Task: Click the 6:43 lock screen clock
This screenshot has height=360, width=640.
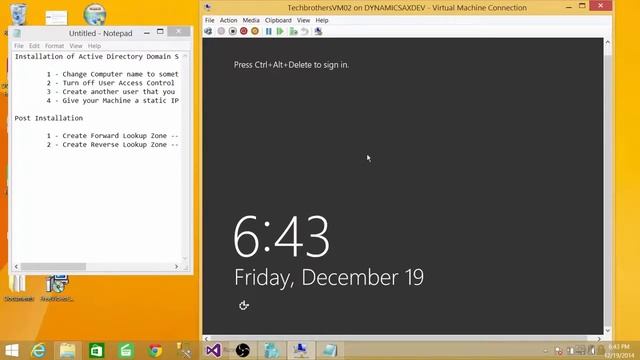Action: (x=281, y=237)
